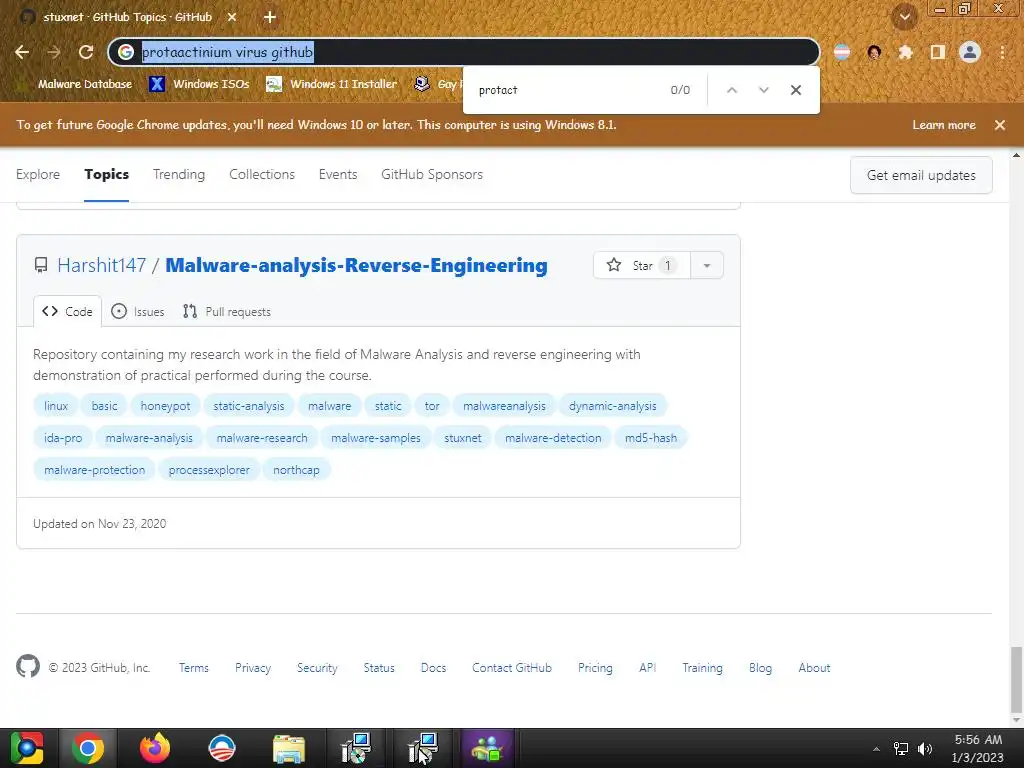Open the Contact GitHub footer link

pos(511,667)
